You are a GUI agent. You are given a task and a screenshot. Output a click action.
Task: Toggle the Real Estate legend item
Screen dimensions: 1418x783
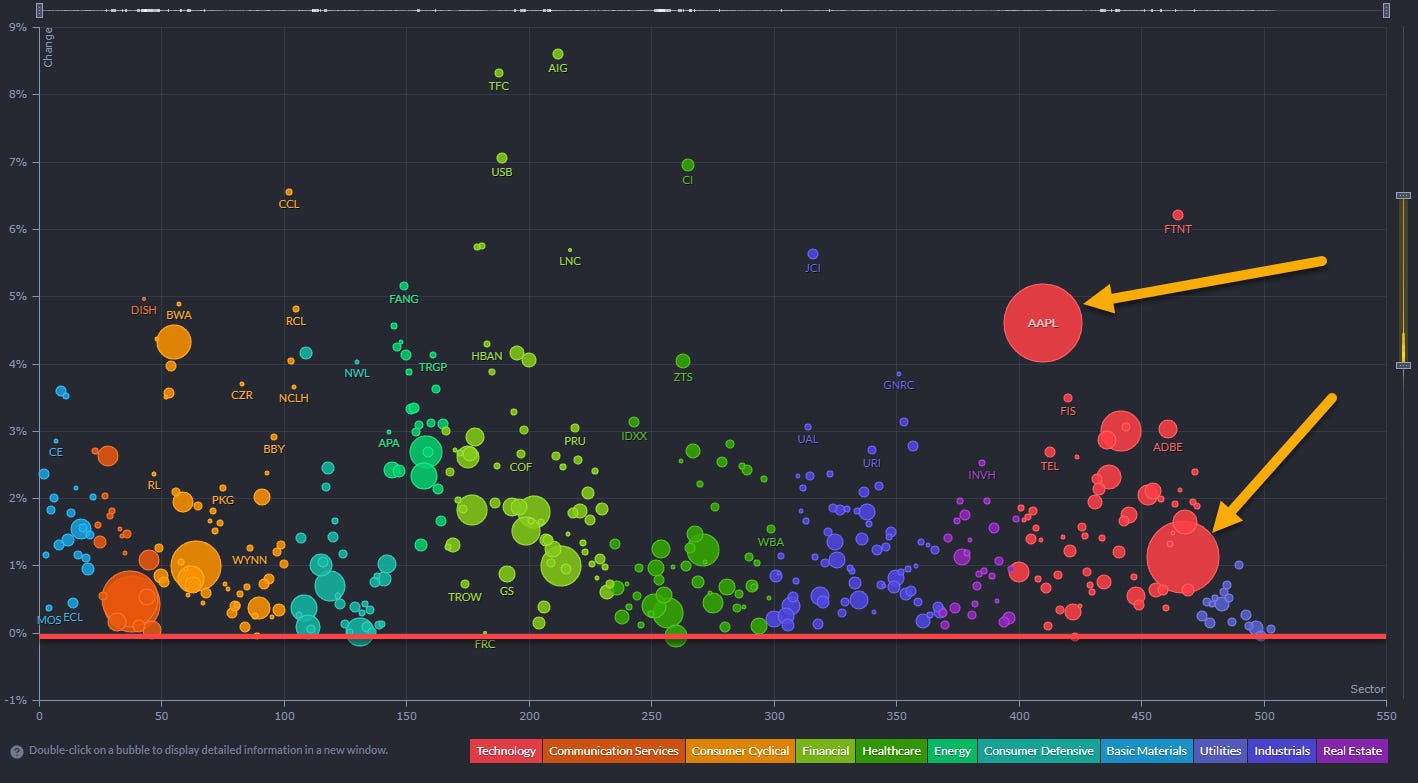pos(1353,751)
